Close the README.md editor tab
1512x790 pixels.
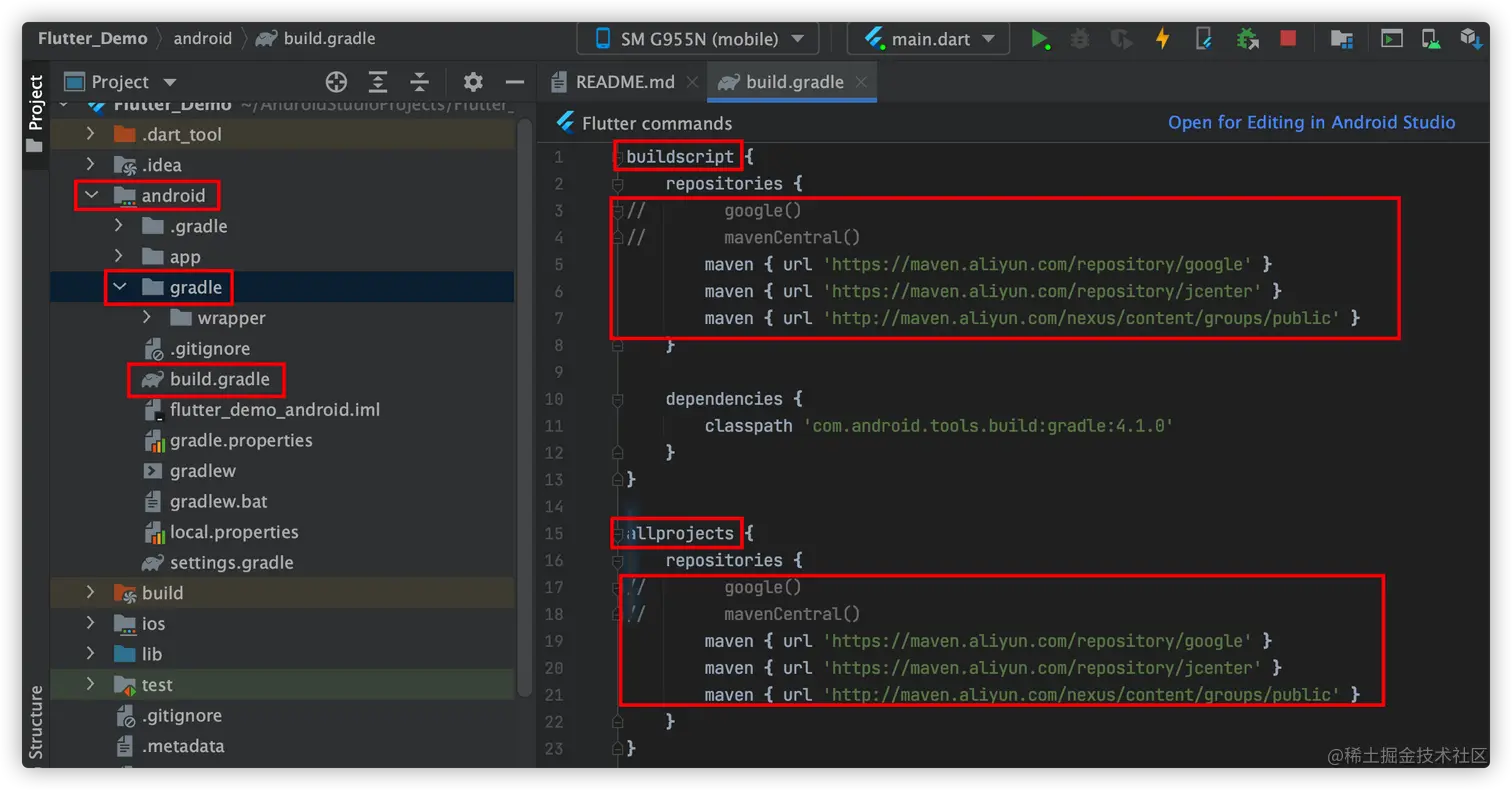click(692, 82)
